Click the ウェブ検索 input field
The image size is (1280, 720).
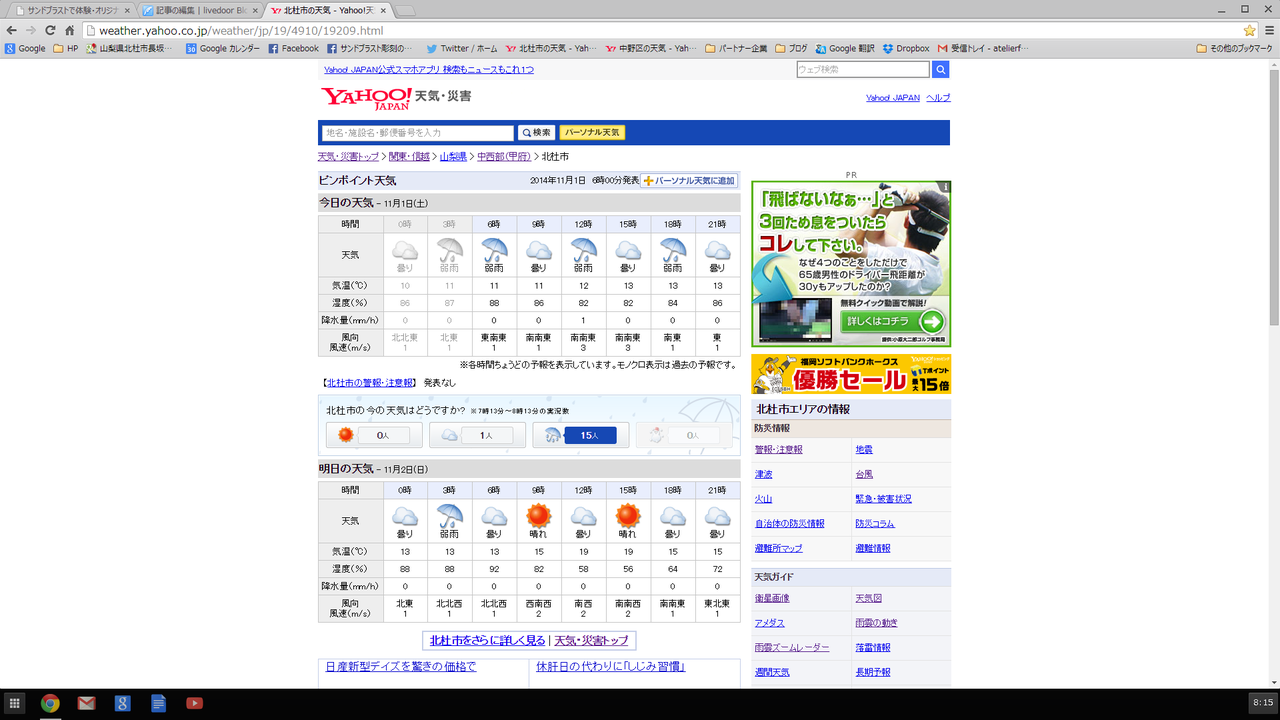(863, 70)
